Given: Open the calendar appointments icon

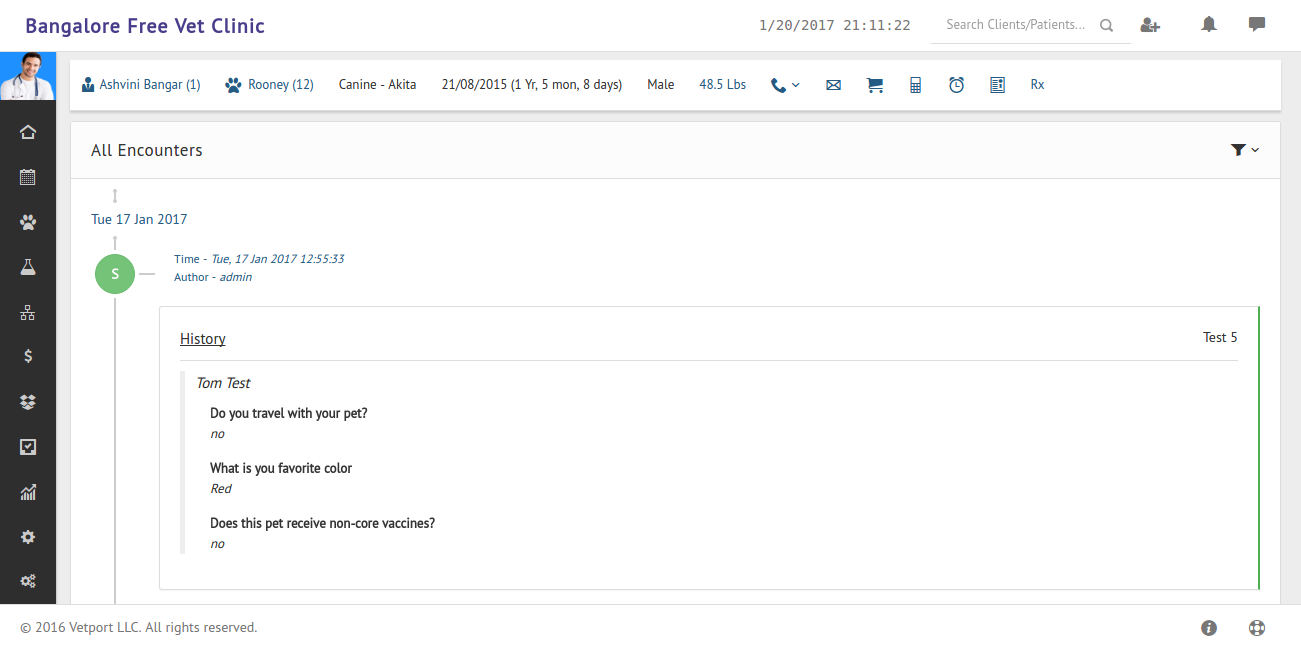Looking at the screenshot, I should click(x=28, y=177).
